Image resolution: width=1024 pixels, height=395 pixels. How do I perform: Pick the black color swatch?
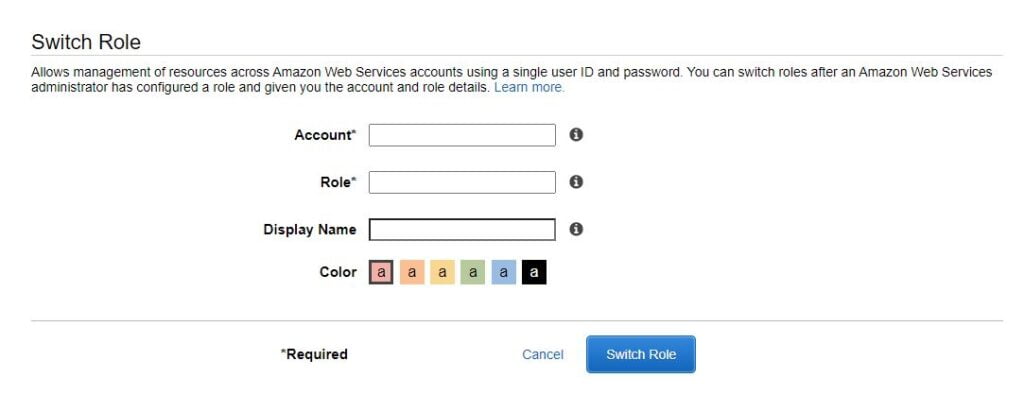pos(534,272)
